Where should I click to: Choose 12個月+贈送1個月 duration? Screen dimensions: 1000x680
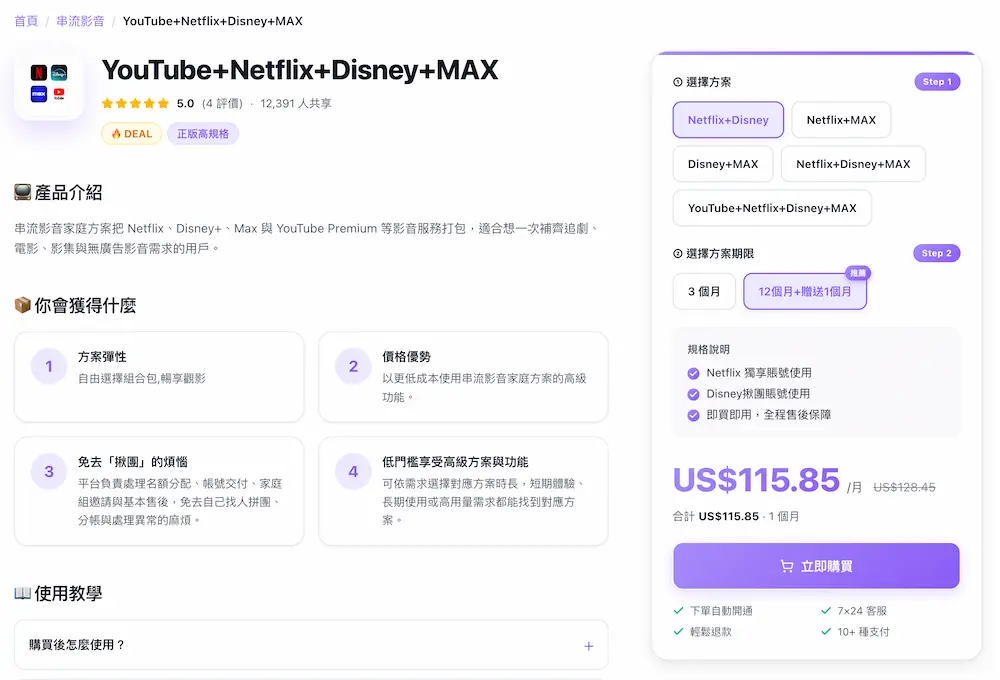[x=805, y=292]
